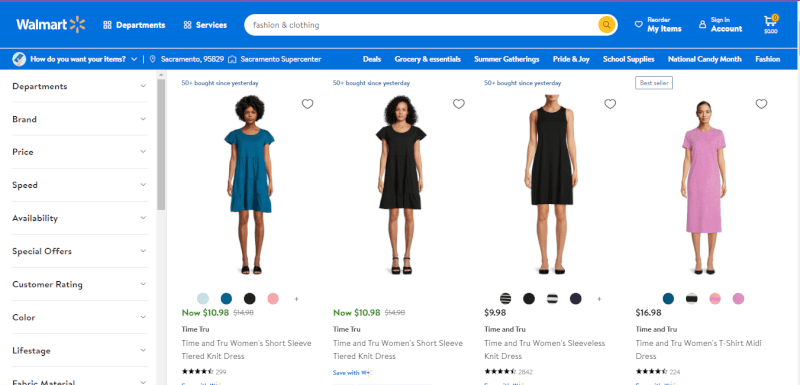The image size is (800, 385).
Task: Open the blue tiered dress photo
Action: (x=249, y=185)
